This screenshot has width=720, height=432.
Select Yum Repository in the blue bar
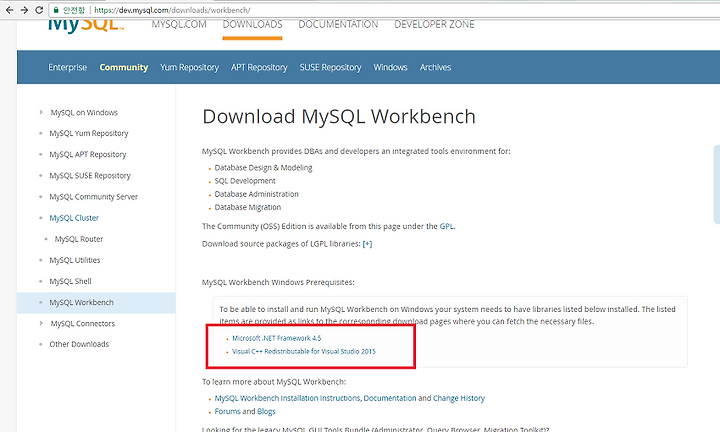pyautogui.click(x=189, y=67)
